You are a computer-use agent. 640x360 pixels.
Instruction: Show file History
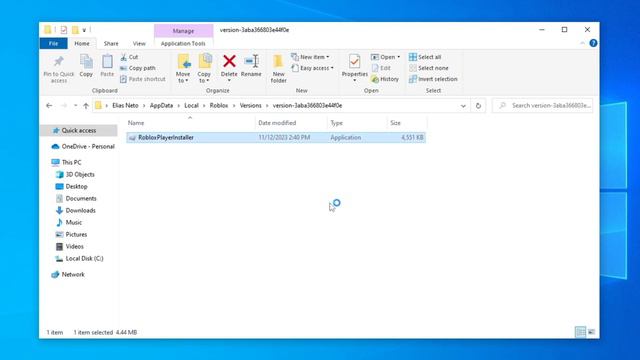click(x=385, y=79)
